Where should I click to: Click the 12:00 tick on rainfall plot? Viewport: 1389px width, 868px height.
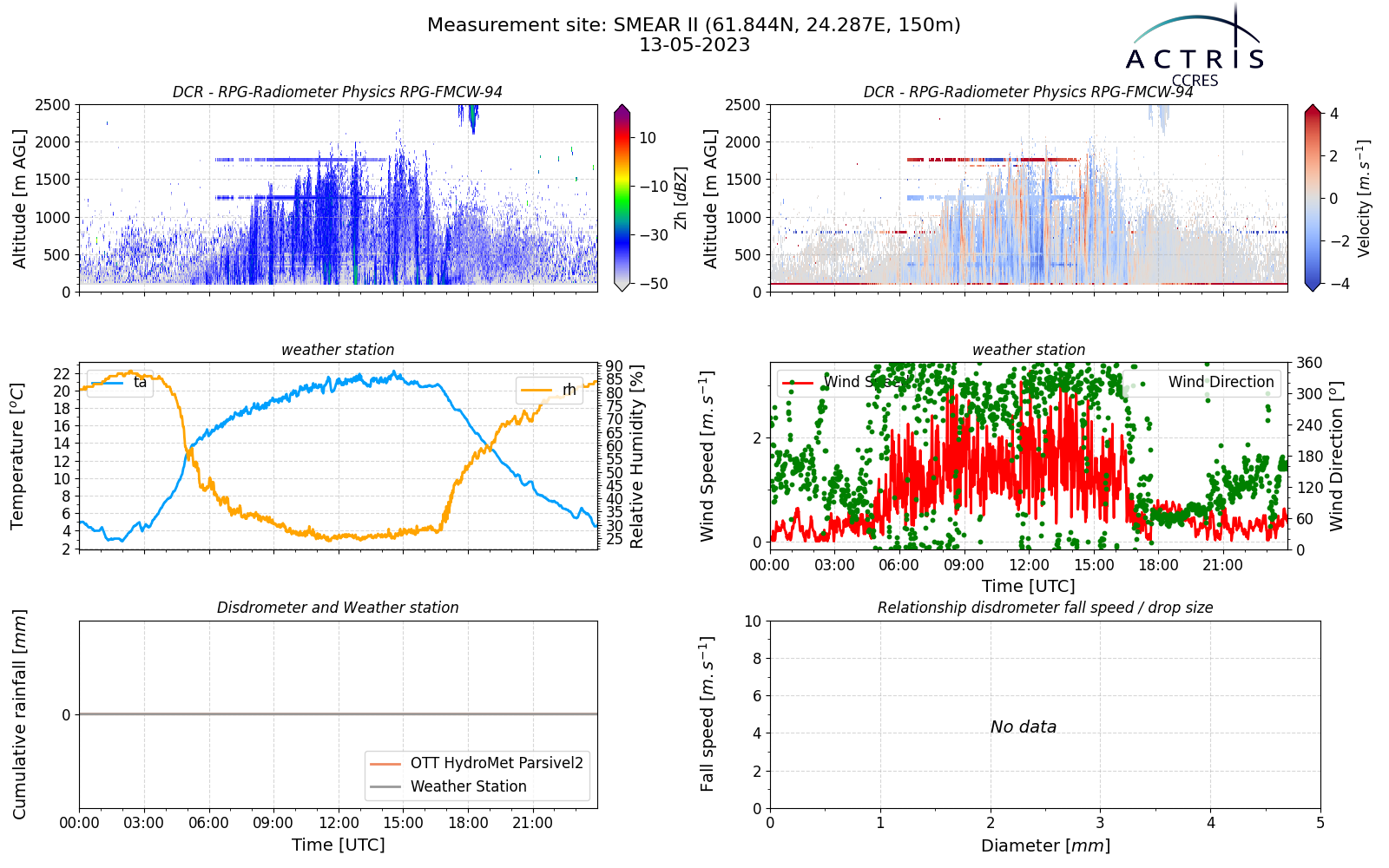(339, 823)
